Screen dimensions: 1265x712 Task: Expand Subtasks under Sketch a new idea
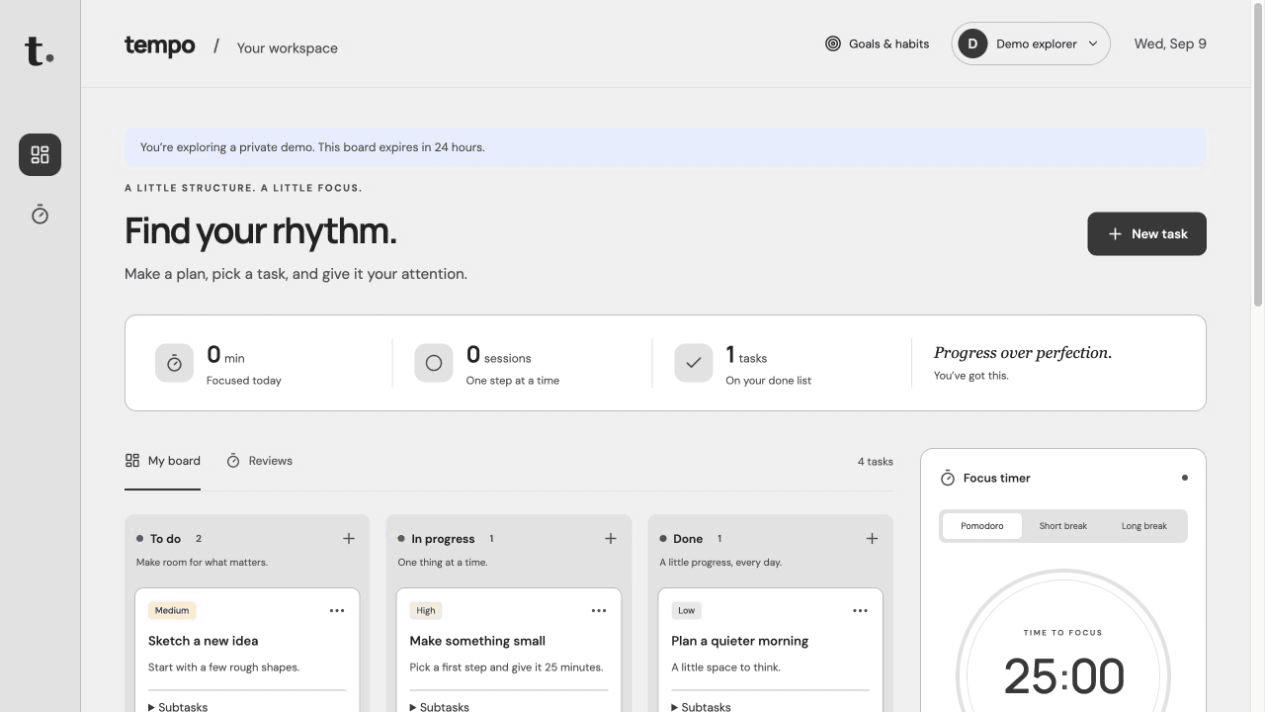point(178,706)
